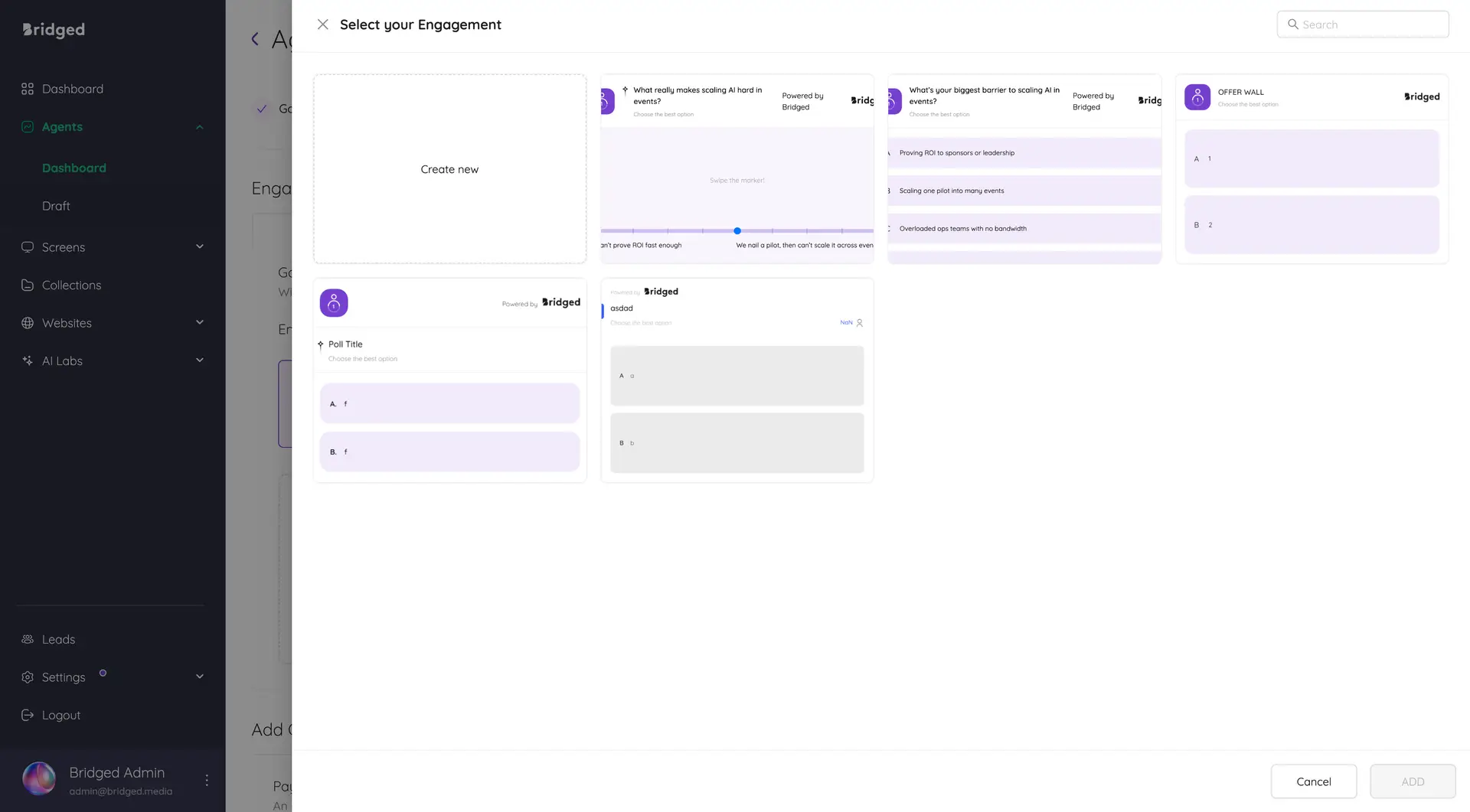Collapse the Agents section chevron

point(199,126)
